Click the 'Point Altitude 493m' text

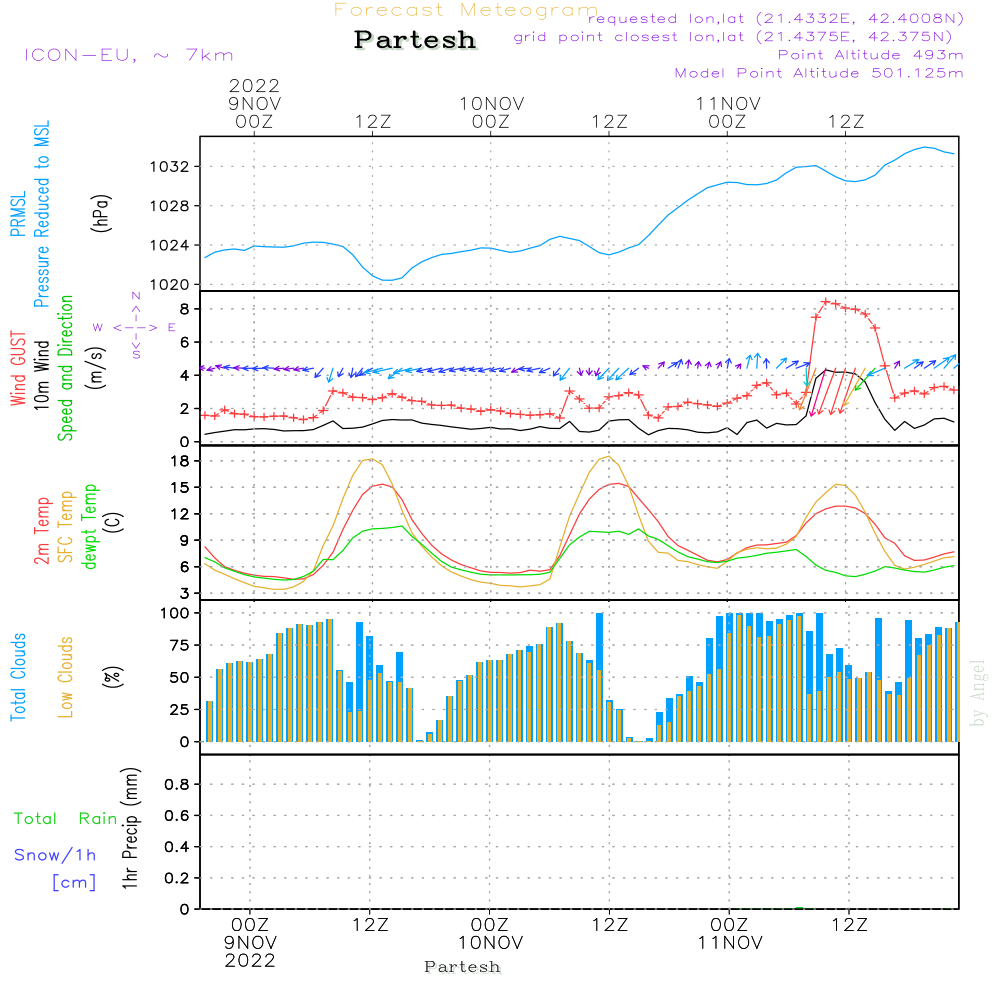[870, 55]
